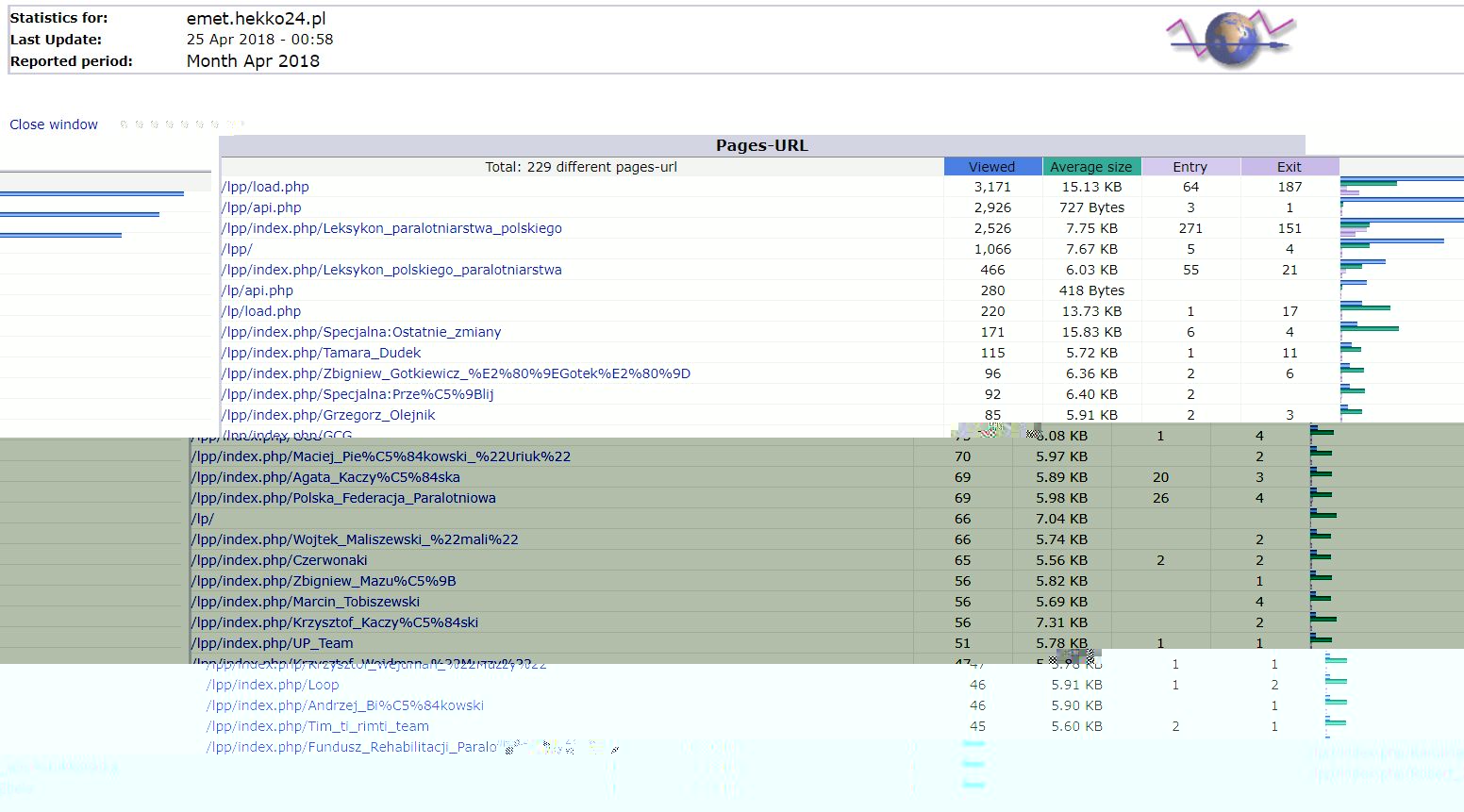Open the Tamara_Dudek page link

[321, 353]
